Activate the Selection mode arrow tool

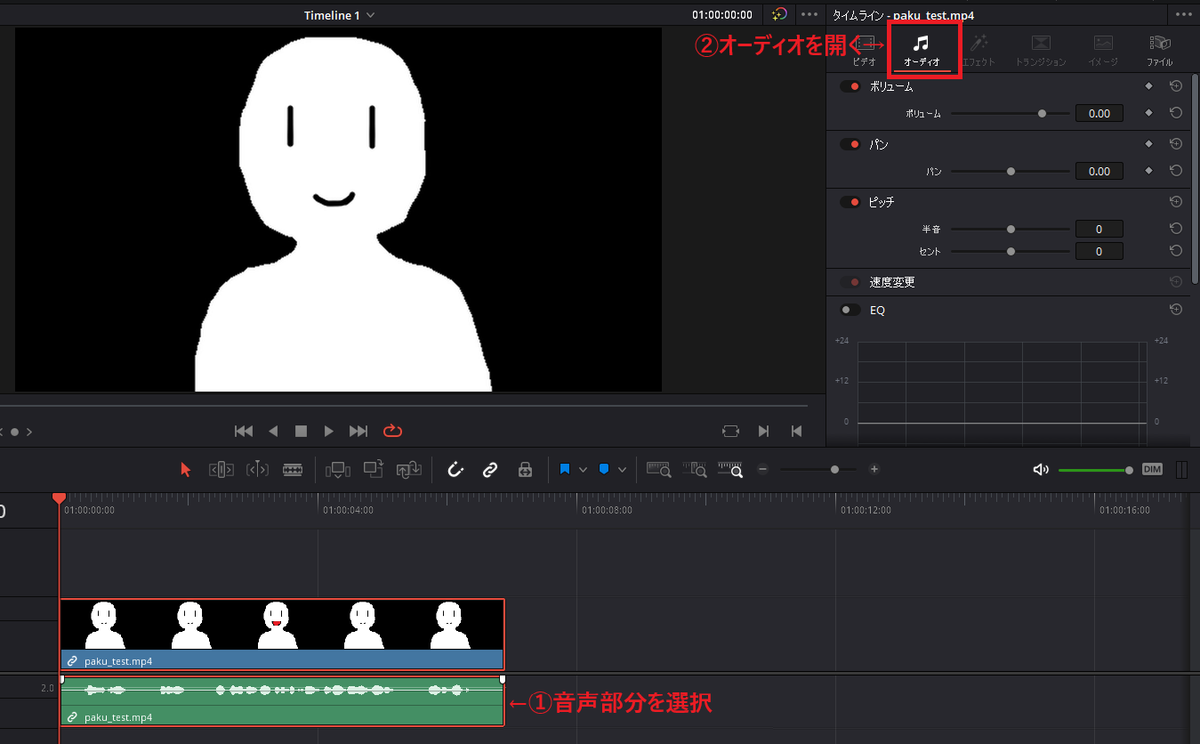[185, 469]
